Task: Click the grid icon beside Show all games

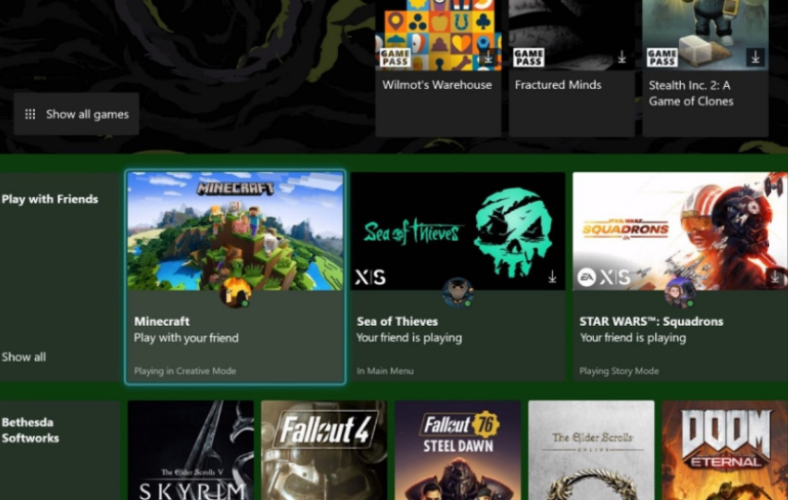Action: pyautogui.click(x=30, y=114)
